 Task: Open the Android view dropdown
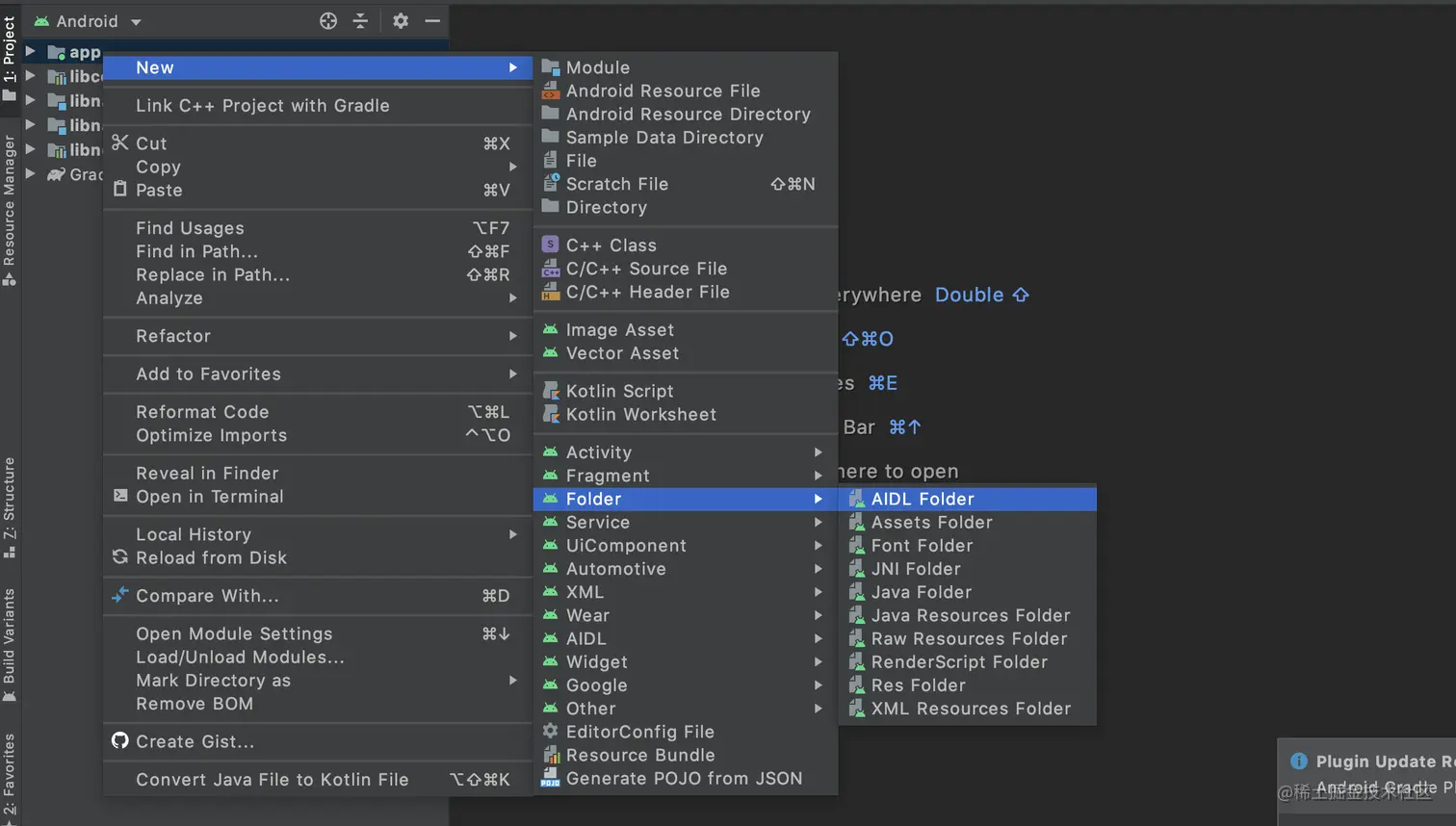[x=88, y=21]
